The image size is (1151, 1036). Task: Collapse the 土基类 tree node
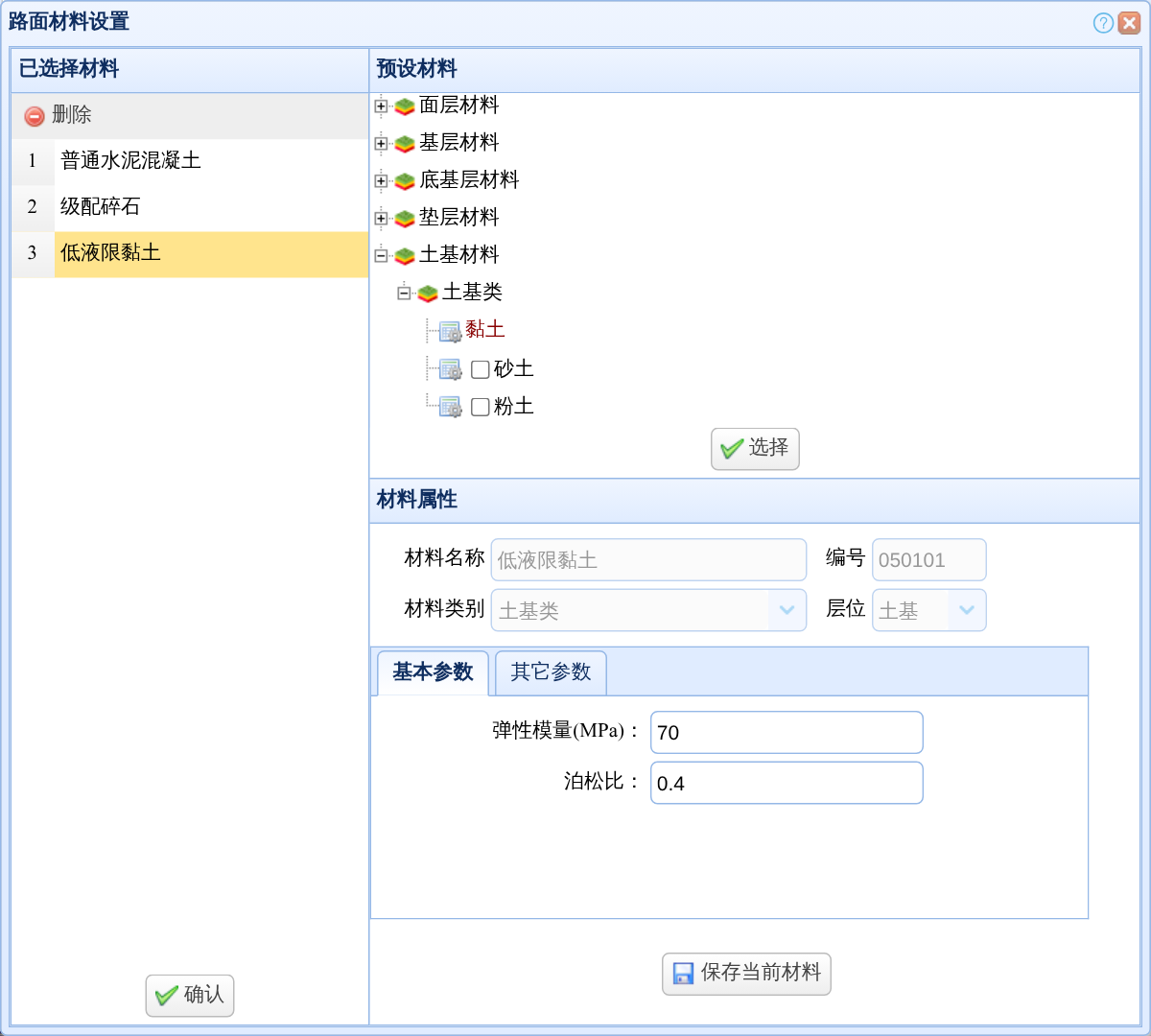404,294
